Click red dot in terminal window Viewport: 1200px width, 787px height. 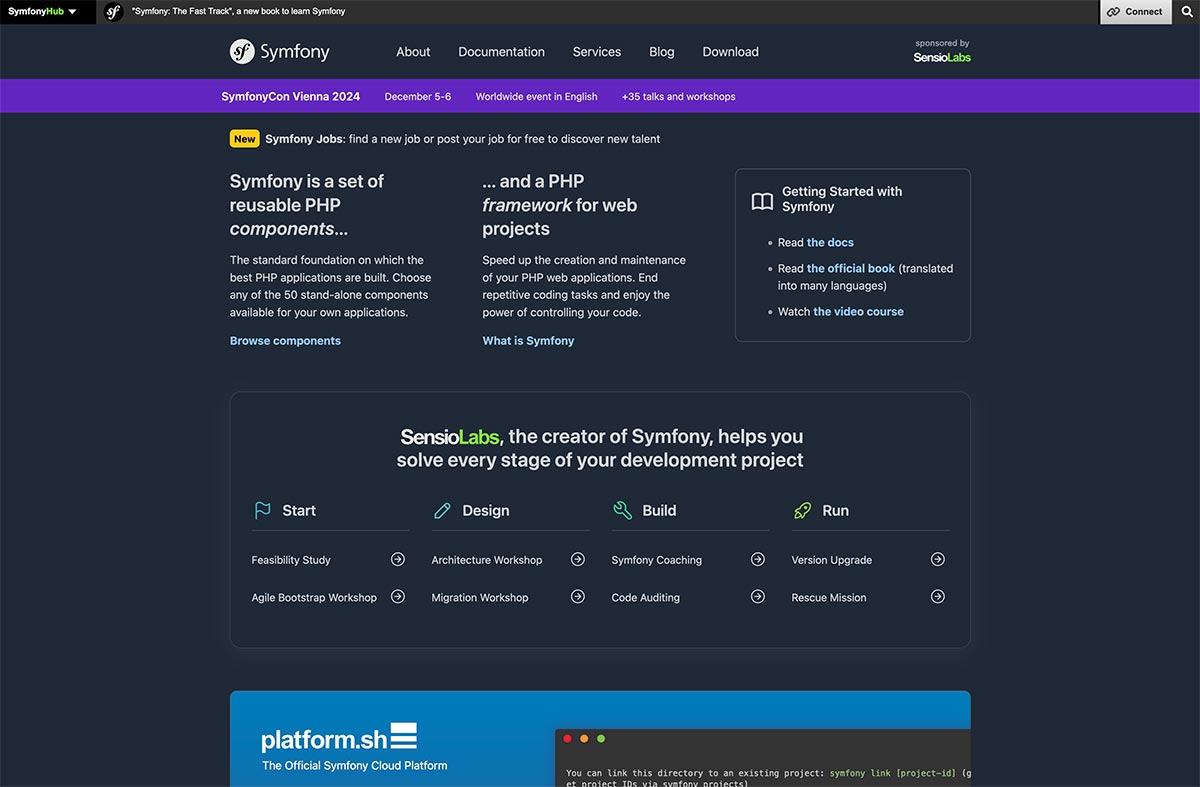[567, 739]
